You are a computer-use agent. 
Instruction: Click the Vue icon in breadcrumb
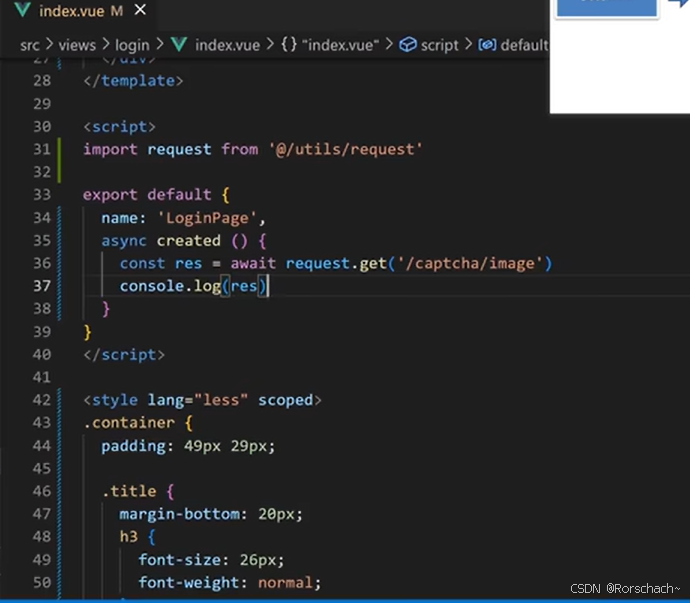pos(179,44)
